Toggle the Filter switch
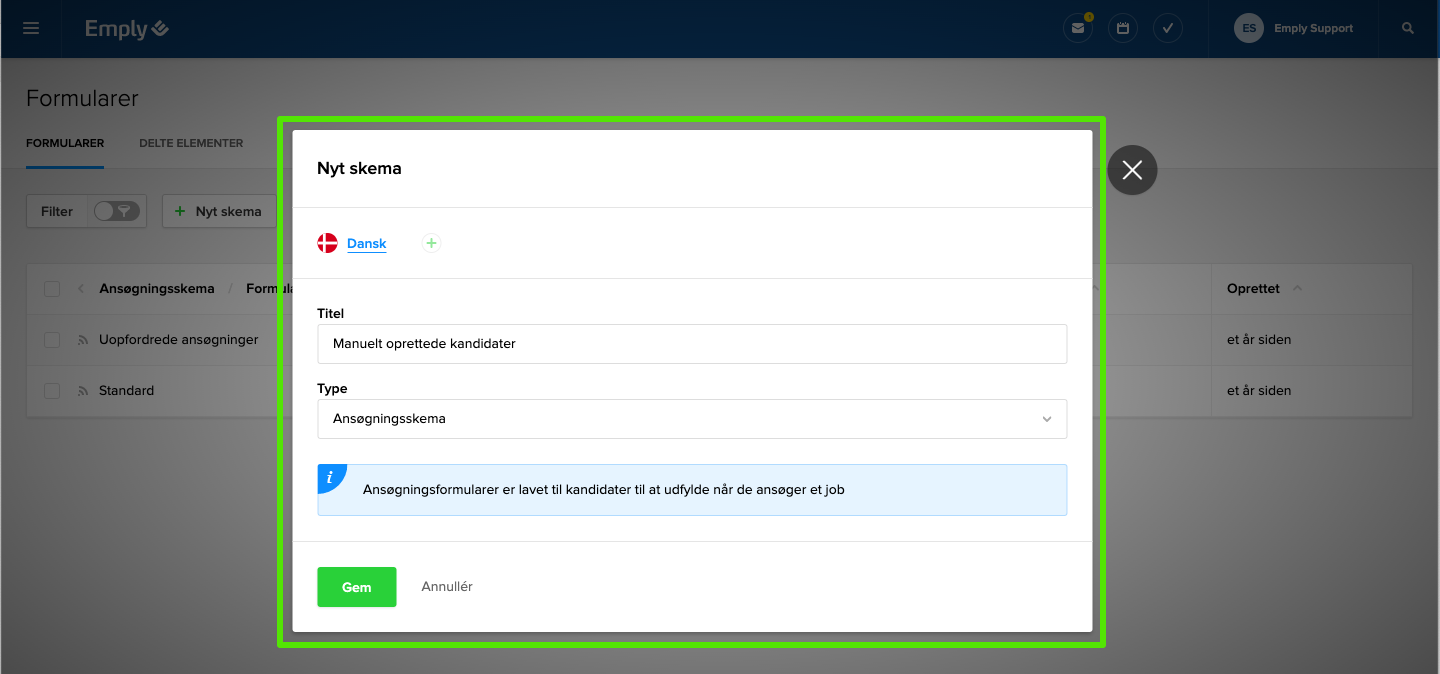The image size is (1440, 674). coord(116,211)
